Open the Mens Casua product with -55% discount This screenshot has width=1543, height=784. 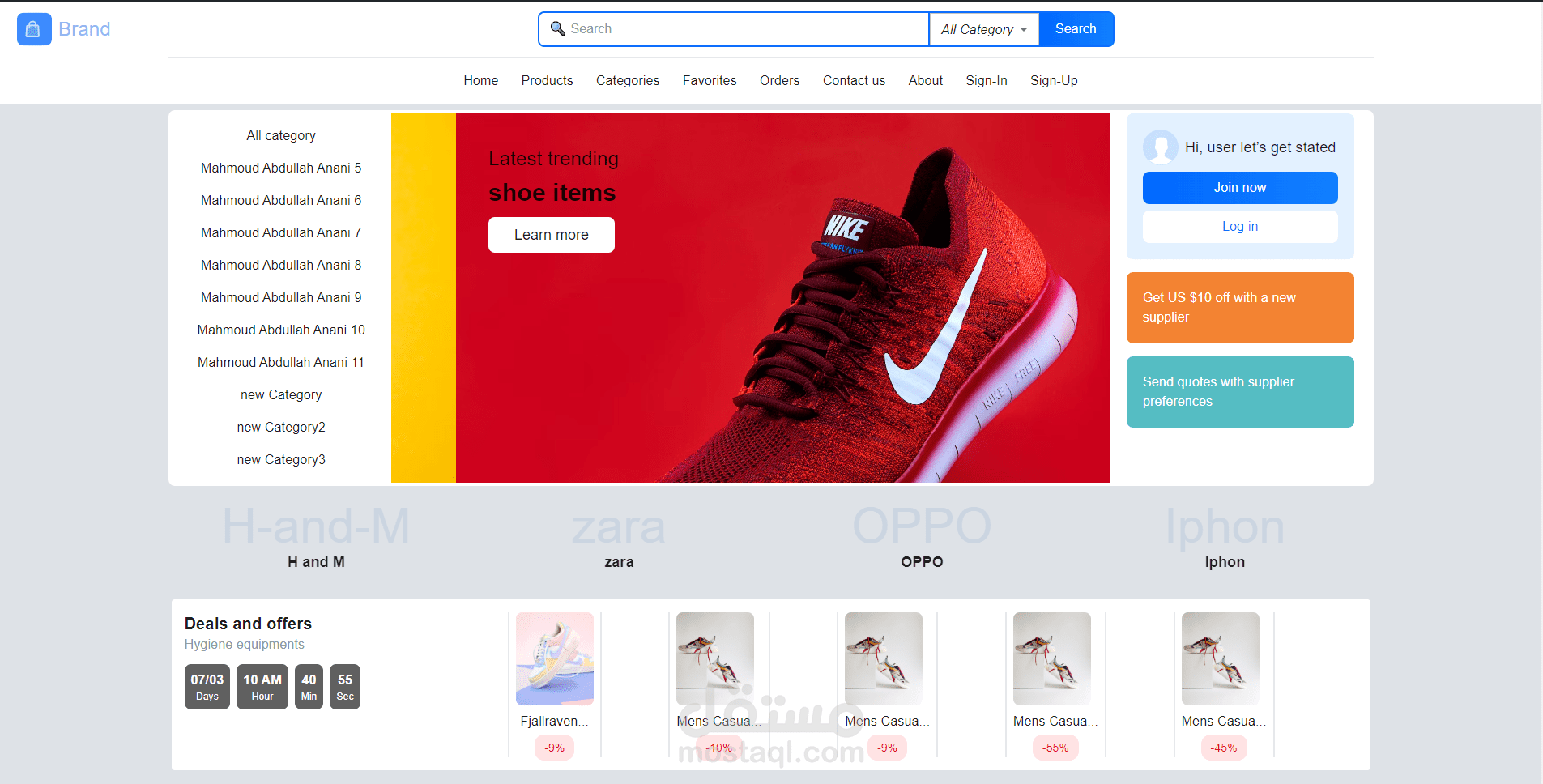[1052, 659]
